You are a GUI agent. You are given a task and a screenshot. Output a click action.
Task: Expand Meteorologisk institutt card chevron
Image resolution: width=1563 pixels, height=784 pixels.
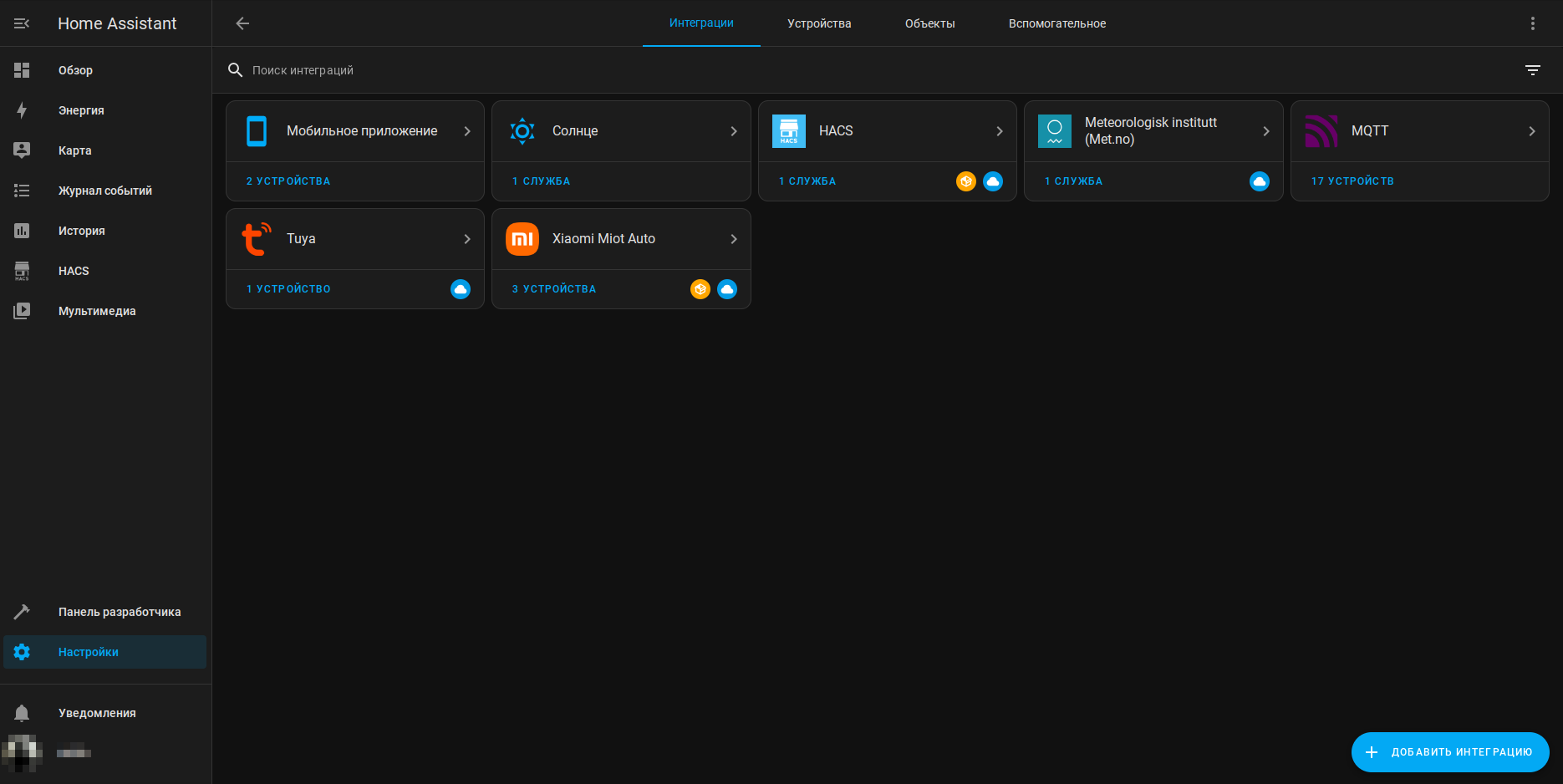[x=1265, y=131]
